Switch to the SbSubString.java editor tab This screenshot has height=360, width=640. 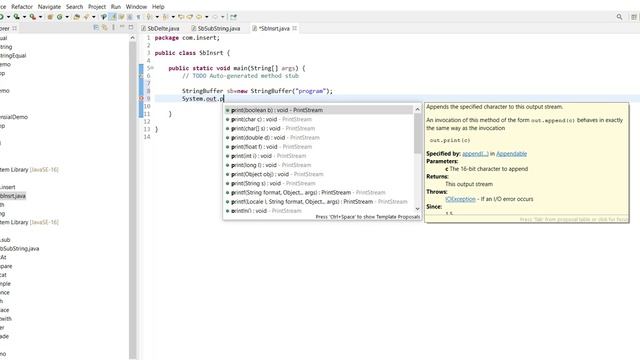tap(216, 29)
